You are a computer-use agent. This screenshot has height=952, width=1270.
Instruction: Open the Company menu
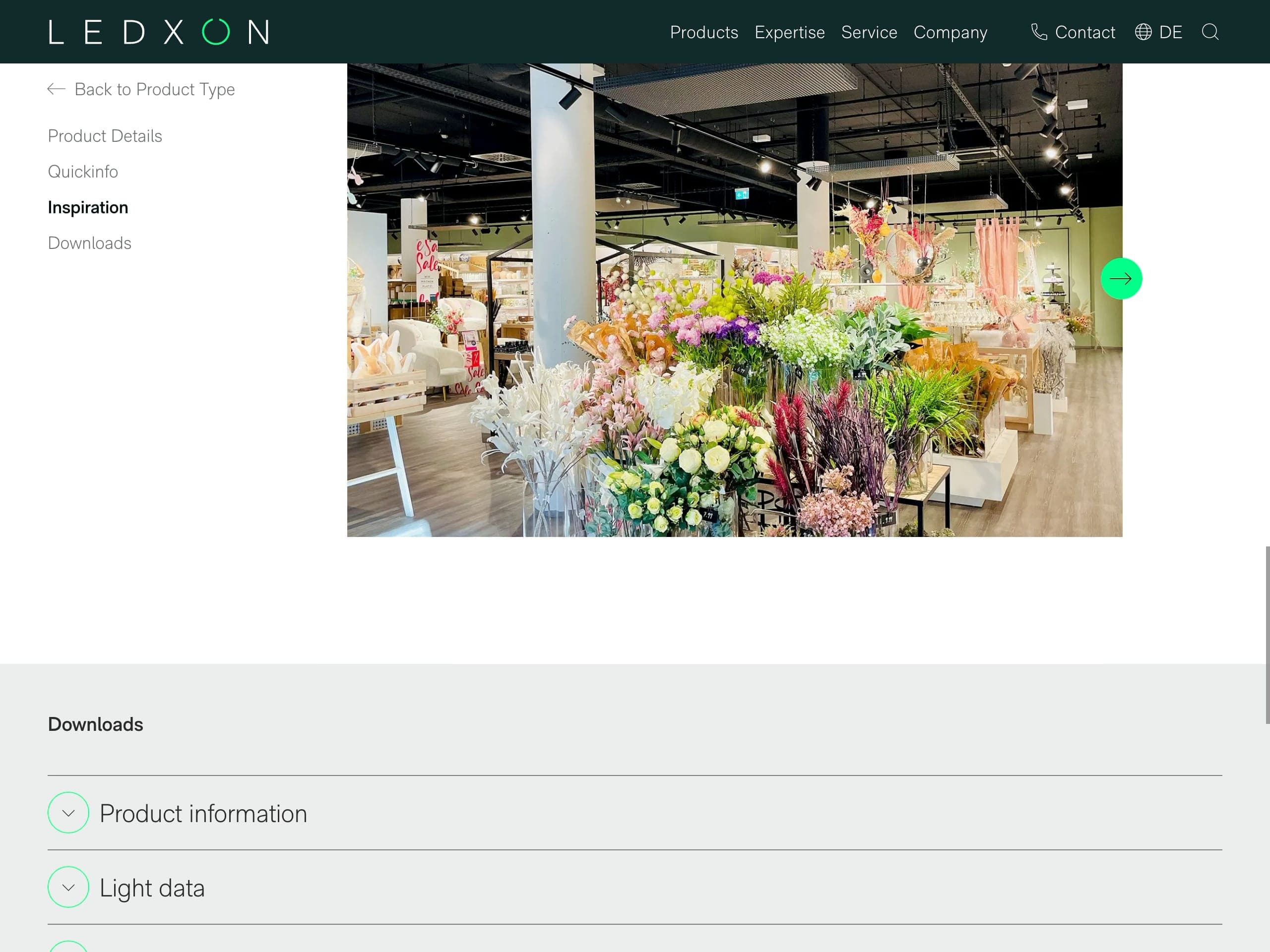click(950, 32)
